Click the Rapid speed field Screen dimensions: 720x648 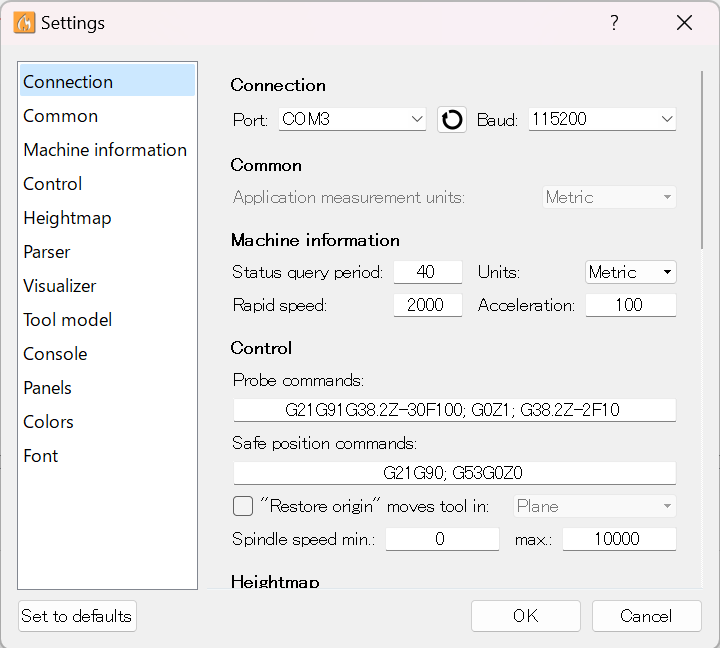(428, 305)
